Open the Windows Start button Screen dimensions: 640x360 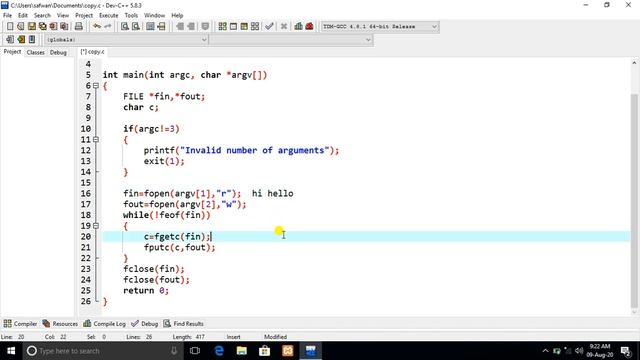pyautogui.click(x=11, y=351)
